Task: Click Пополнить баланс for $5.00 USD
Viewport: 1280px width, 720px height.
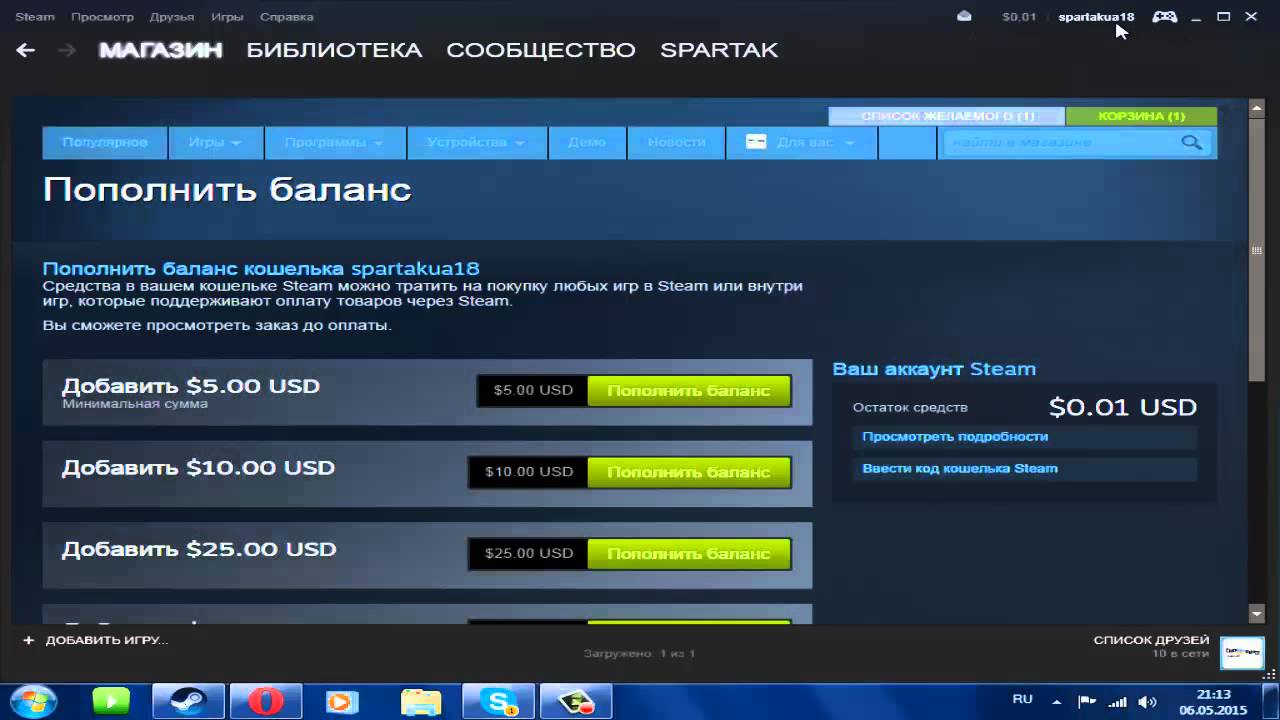Action: [689, 391]
